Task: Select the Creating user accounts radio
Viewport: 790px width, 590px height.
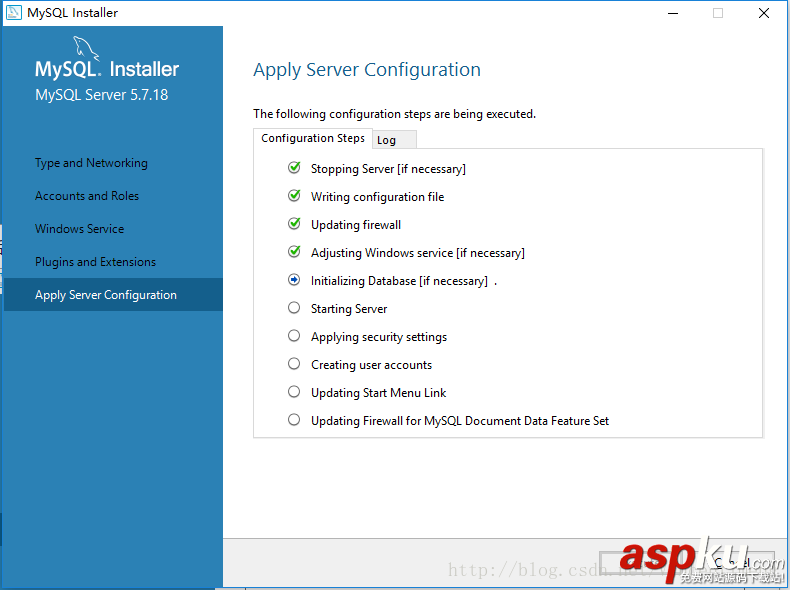Action: coord(294,364)
